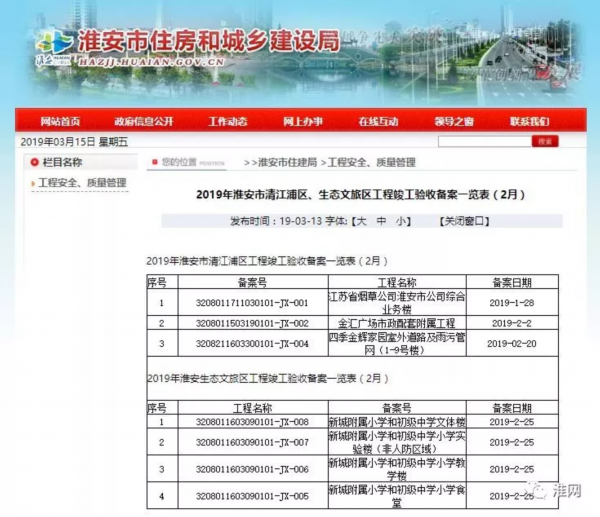Open the 网站首页 menu item

(60, 121)
